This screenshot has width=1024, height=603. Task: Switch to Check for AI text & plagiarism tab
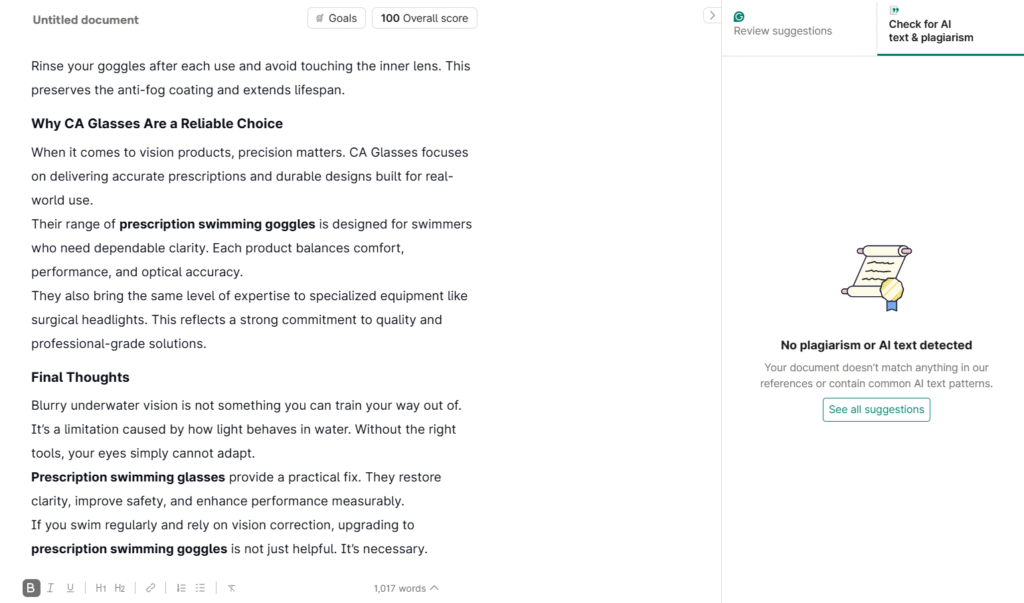coord(930,31)
